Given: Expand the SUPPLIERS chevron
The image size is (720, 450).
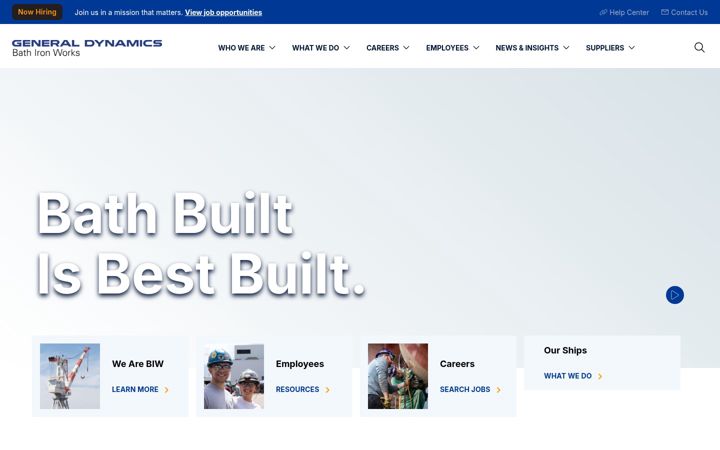Looking at the screenshot, I should coord(632,48).
